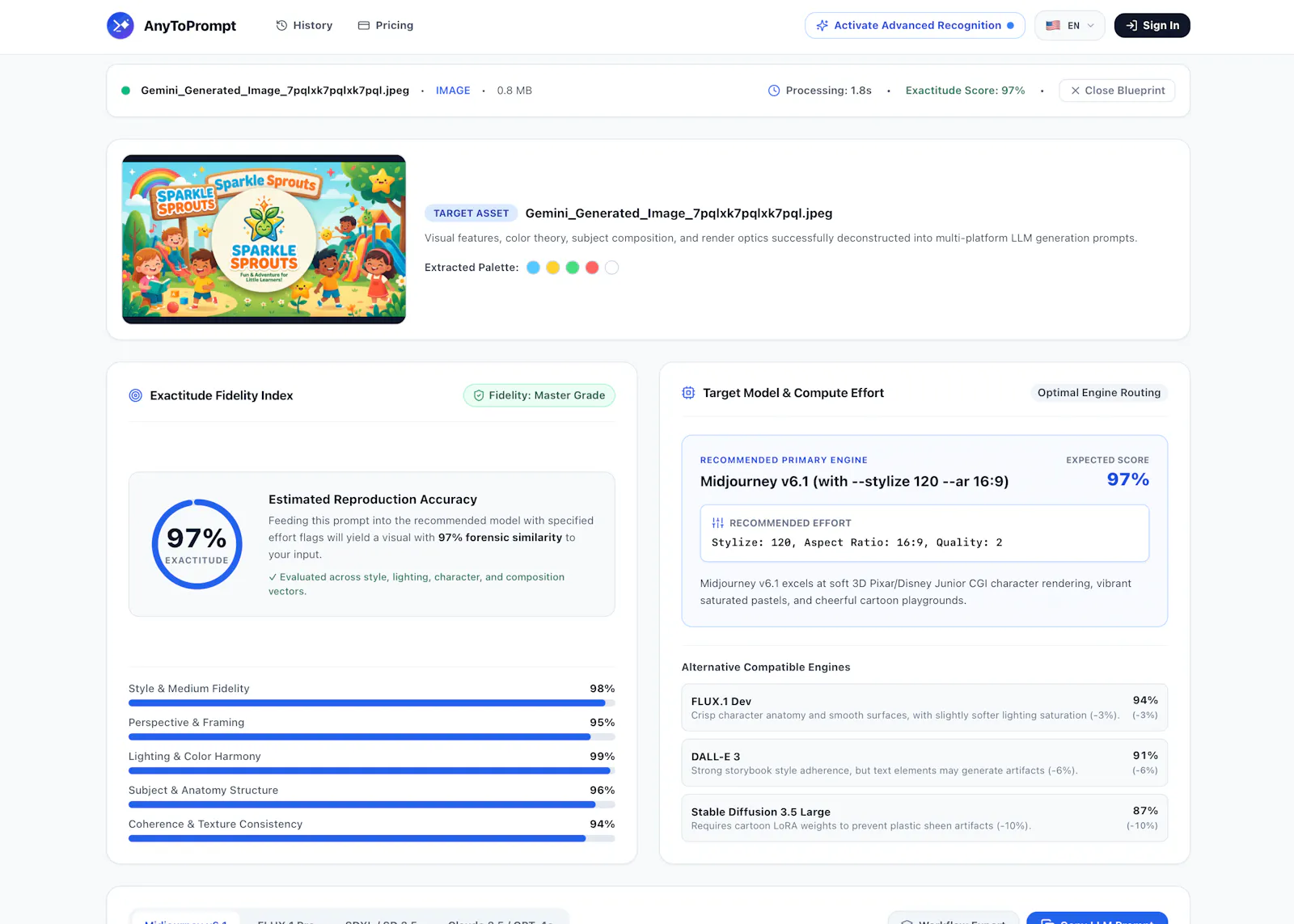Open the History menu item
The width and height of the screenshot is (1294, 924).
pyautogui.click(x=304, y=25)
